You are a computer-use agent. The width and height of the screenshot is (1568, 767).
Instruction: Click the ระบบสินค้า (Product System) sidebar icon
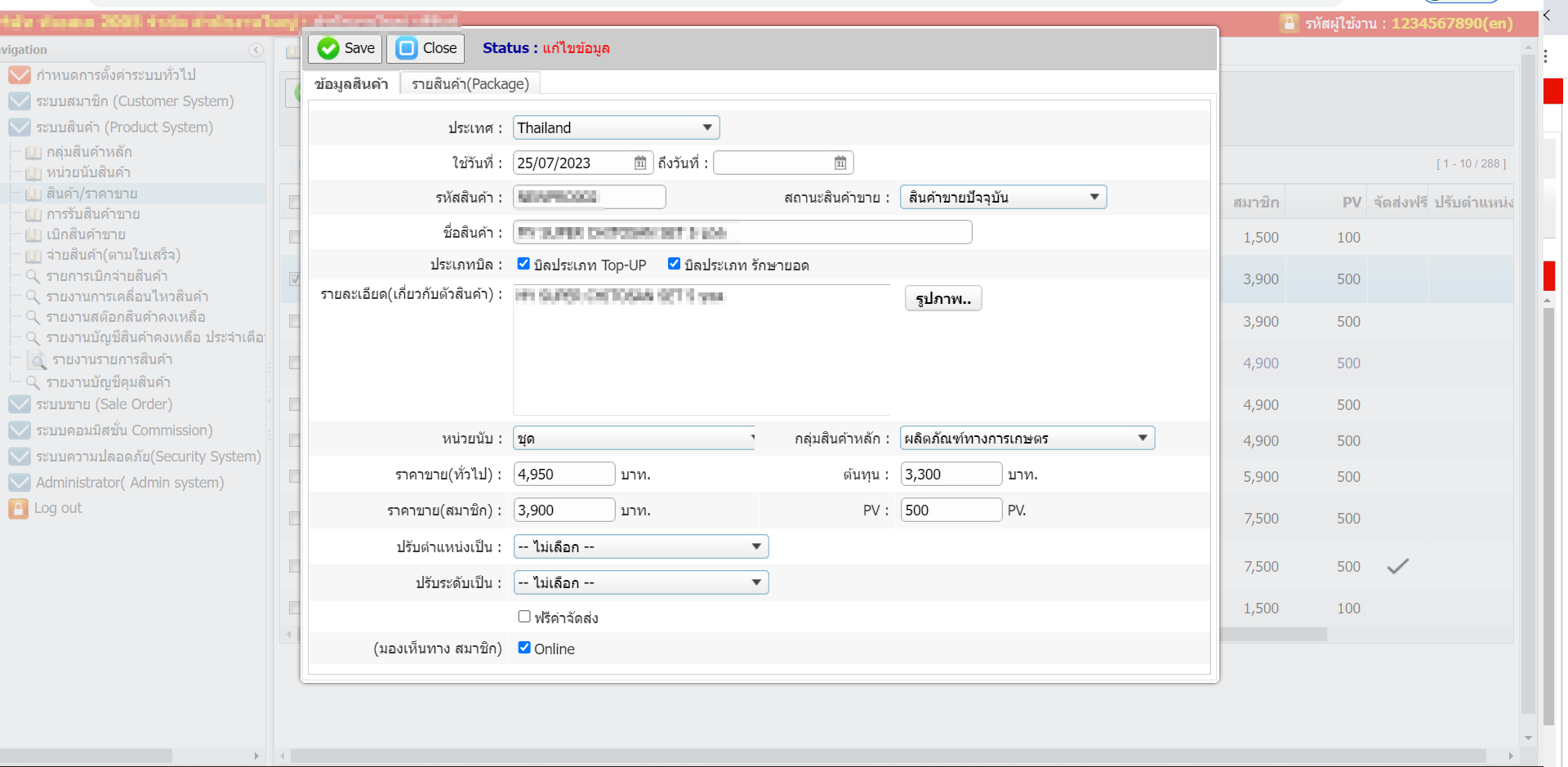pyautogui.click(x=18, y=127)
